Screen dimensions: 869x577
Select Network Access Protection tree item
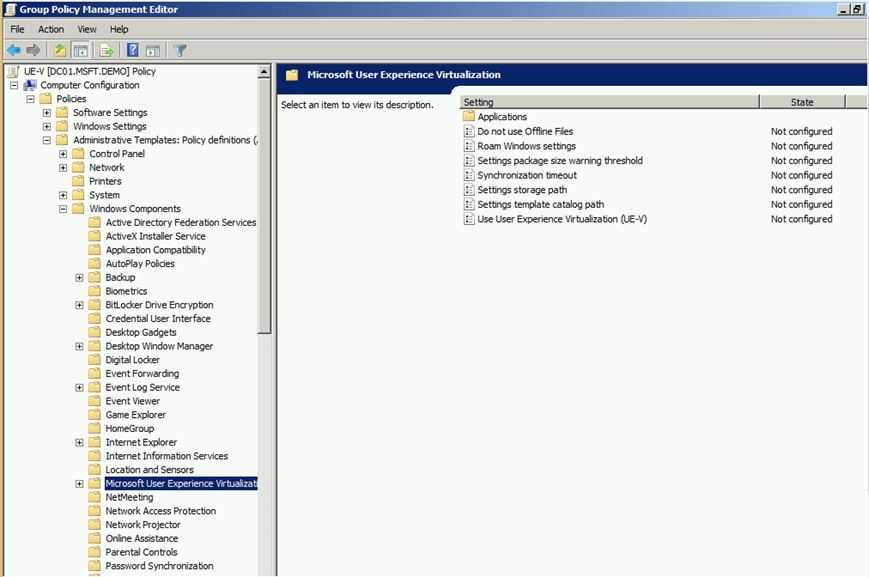pyautogui.click(x=161, y=511)
